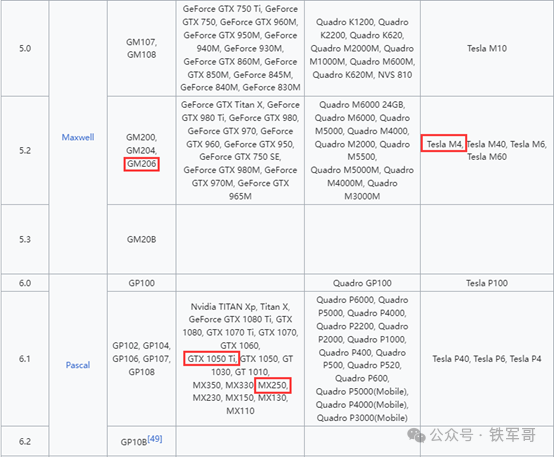Open the Pascal architecture link

coord(78,365)
